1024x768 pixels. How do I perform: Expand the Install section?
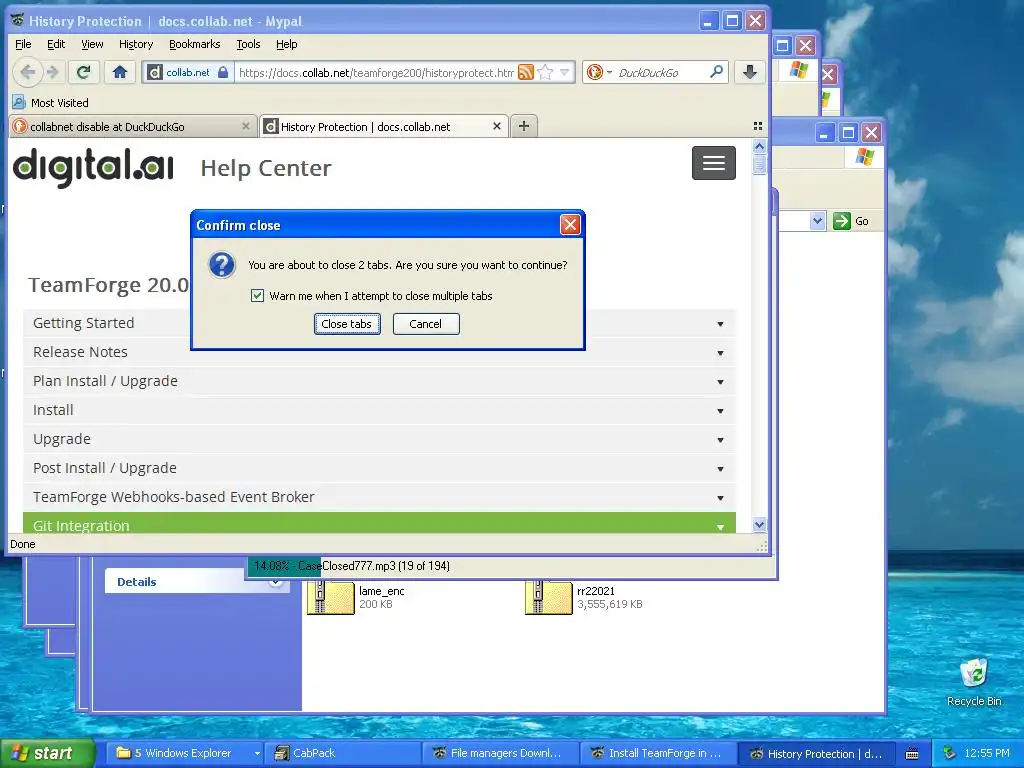point(379,410)
